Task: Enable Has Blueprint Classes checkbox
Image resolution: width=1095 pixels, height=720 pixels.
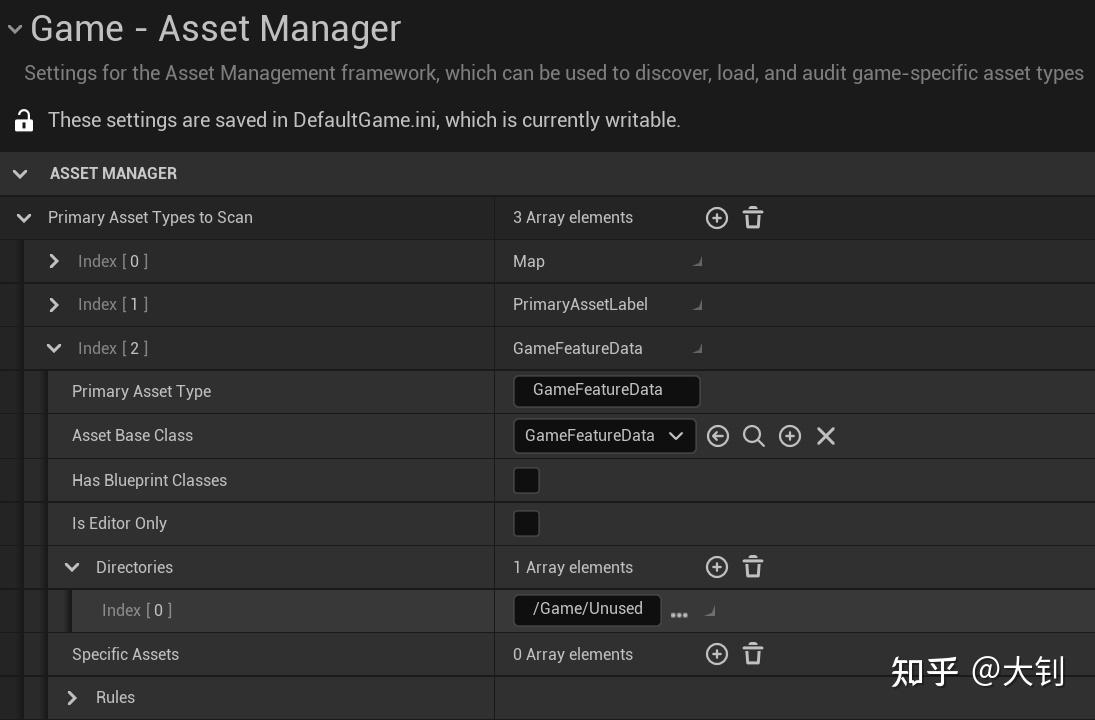Action: (x=526, y=480)
